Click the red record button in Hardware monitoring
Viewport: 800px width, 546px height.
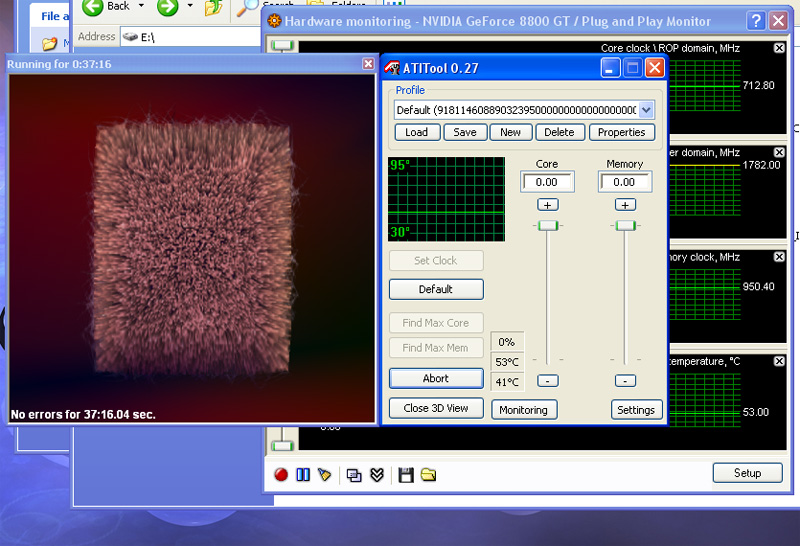(x=281, y=475)
